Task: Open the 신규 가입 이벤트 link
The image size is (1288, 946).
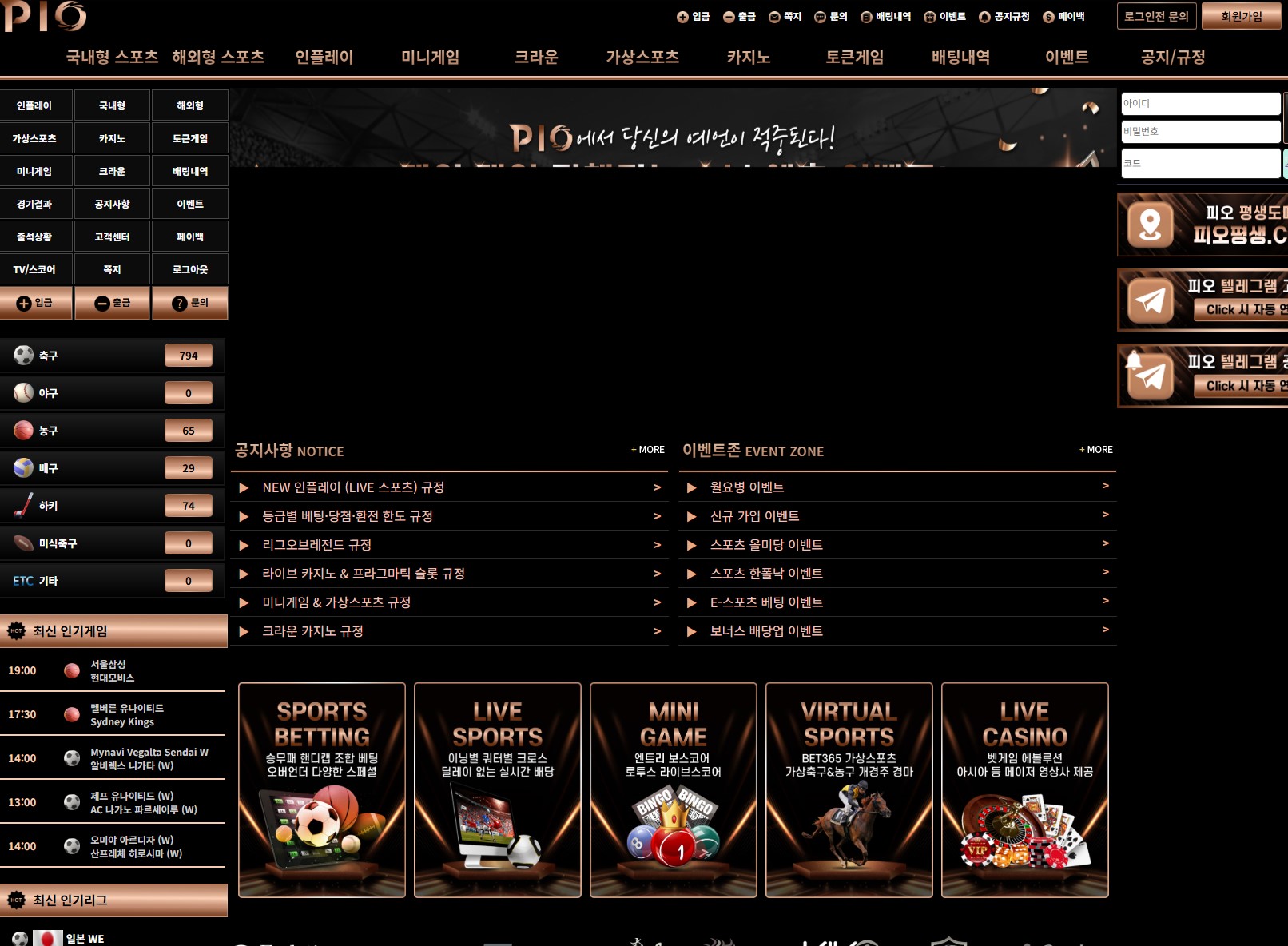Action: (x=754, y=516)
